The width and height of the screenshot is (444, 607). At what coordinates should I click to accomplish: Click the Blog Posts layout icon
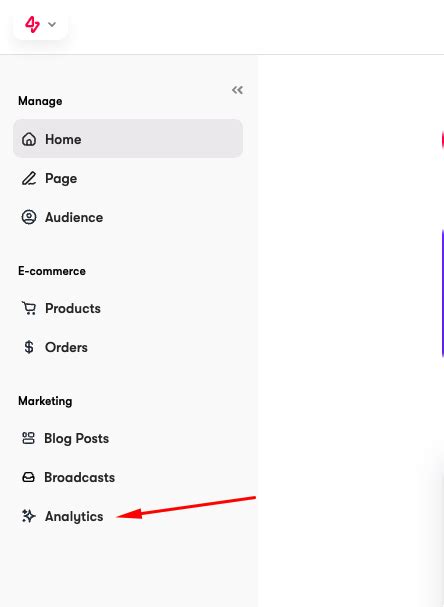(28, 438)
